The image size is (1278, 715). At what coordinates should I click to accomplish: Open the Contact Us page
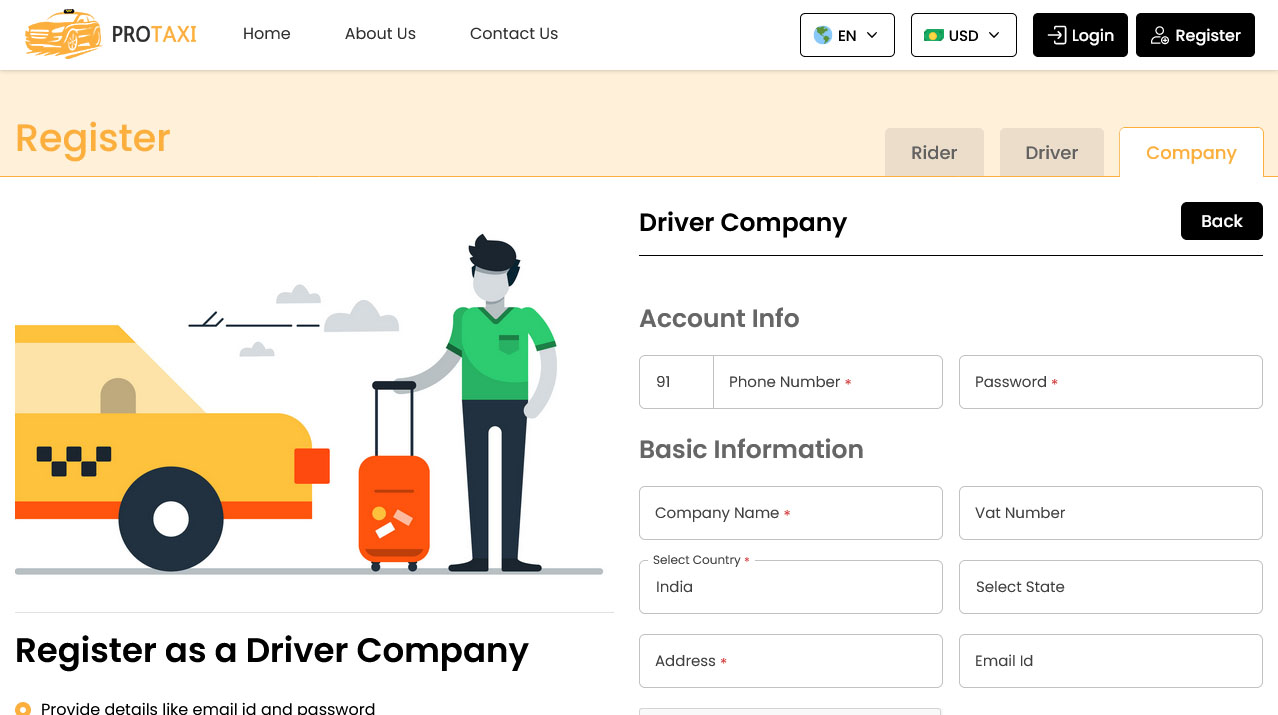click(x=514, y=34)
